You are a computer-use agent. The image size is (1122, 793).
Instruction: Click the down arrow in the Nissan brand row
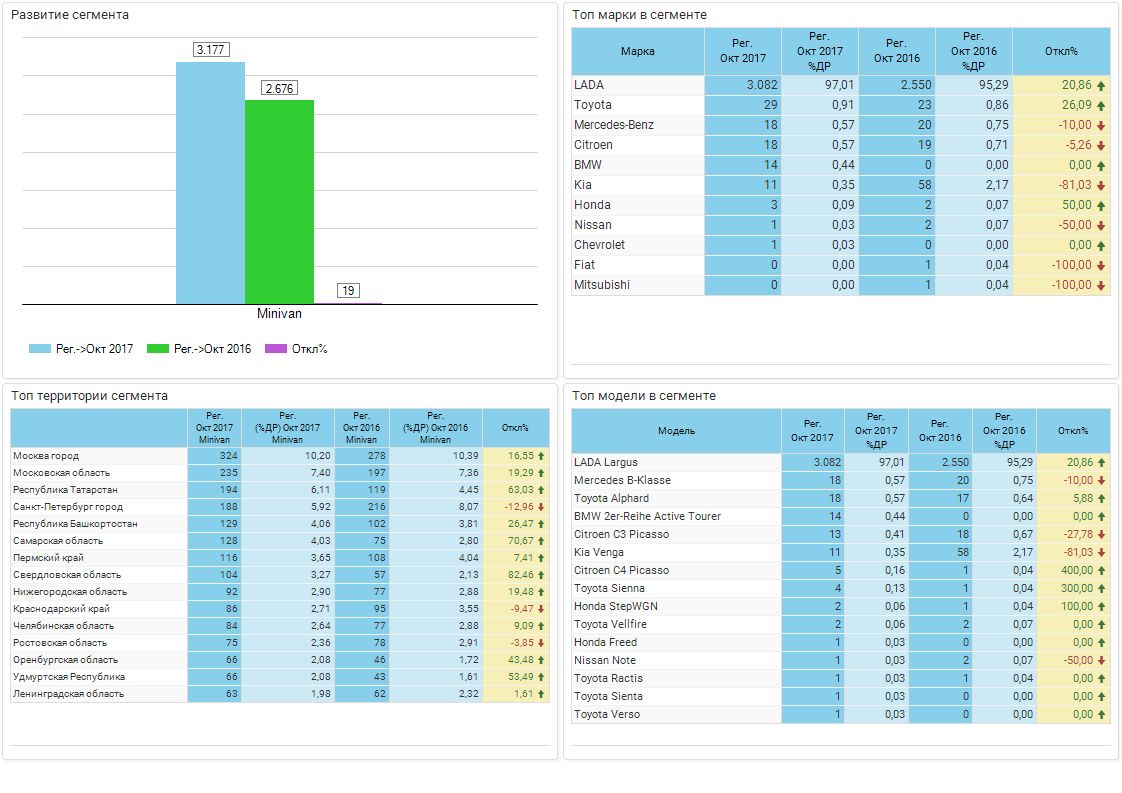point(1101,226)
